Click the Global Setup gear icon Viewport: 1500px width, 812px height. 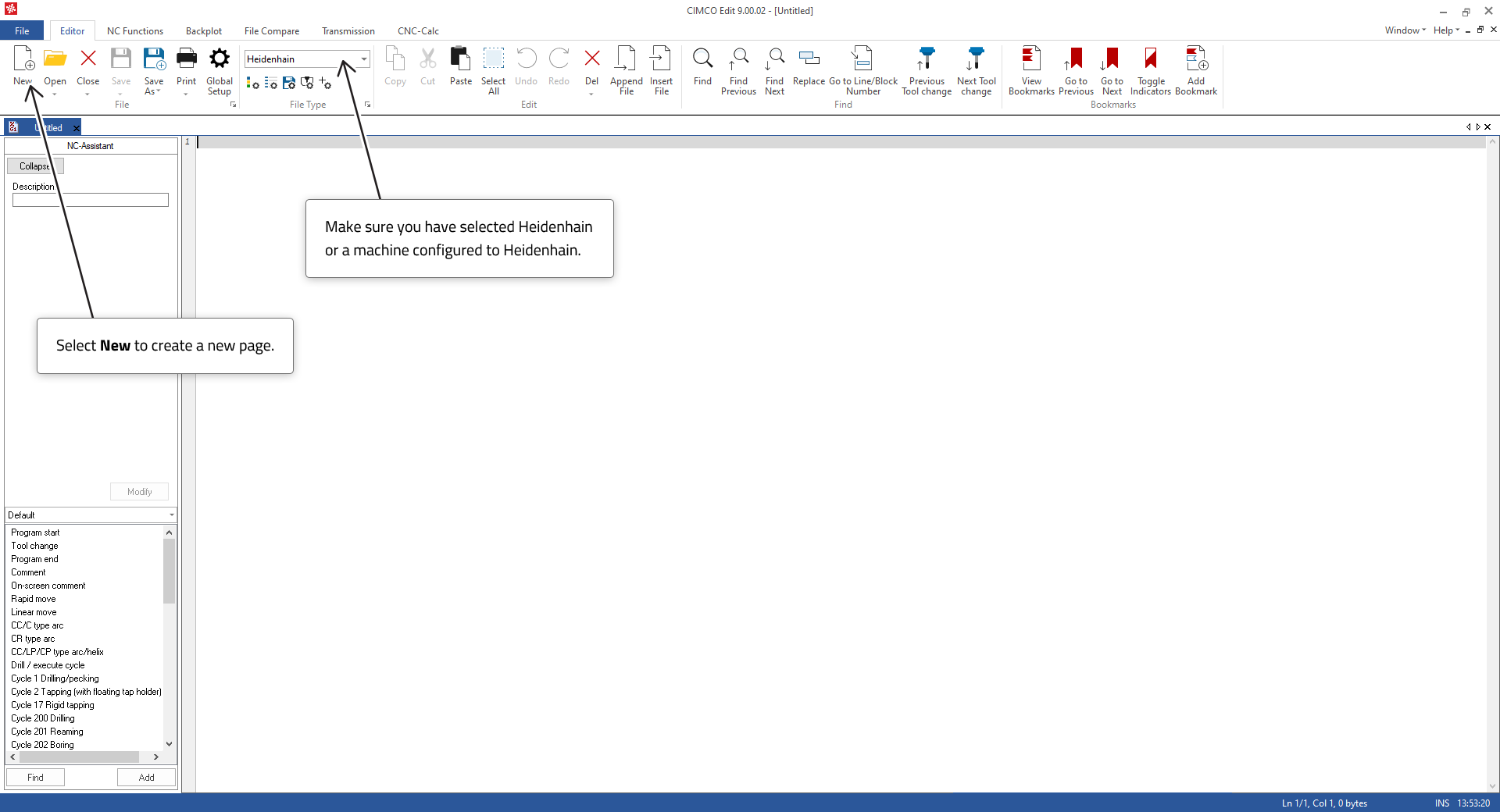pyautogui.click(x=220, y=59)
